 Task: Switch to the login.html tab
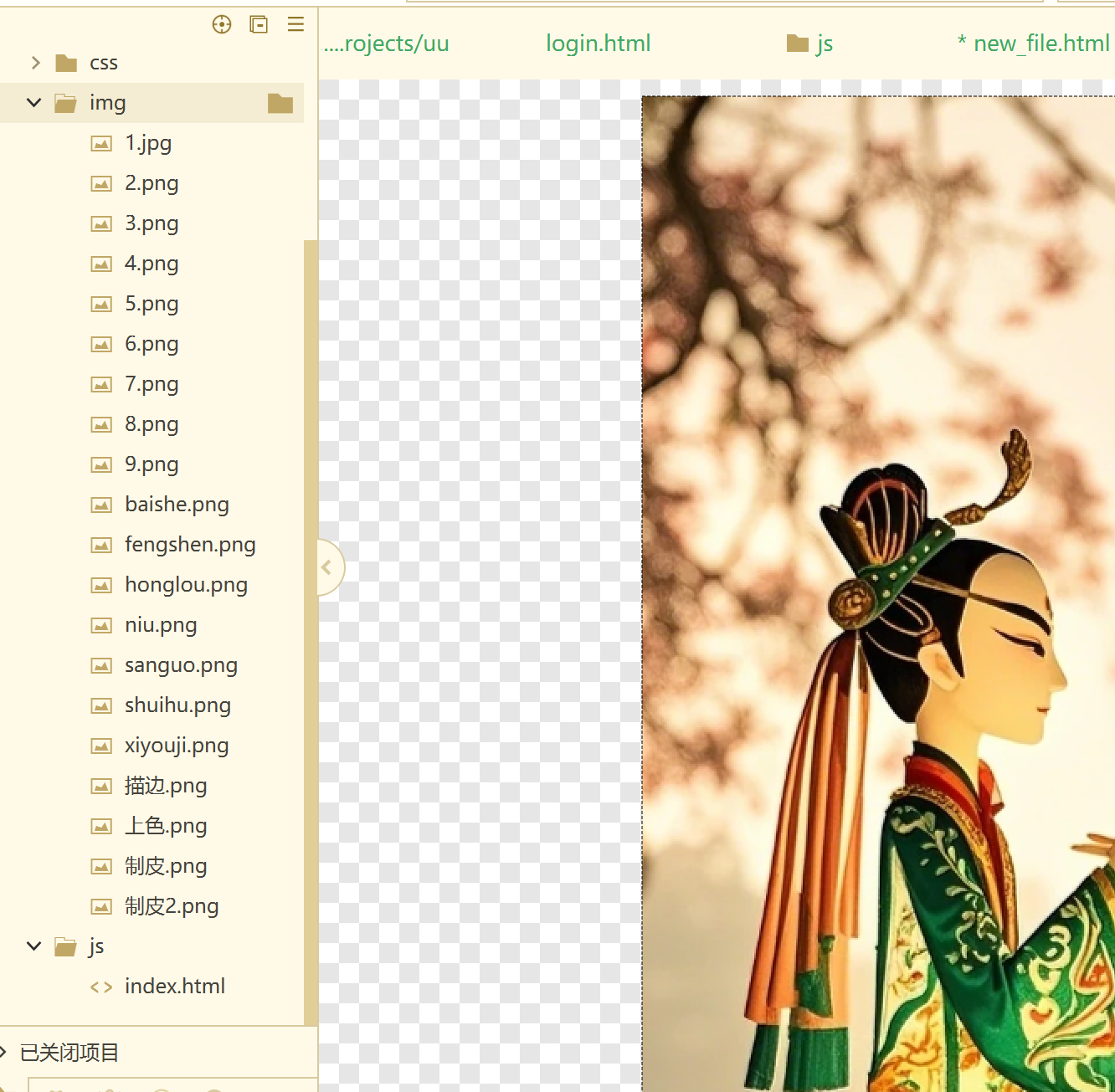(599, 44)
